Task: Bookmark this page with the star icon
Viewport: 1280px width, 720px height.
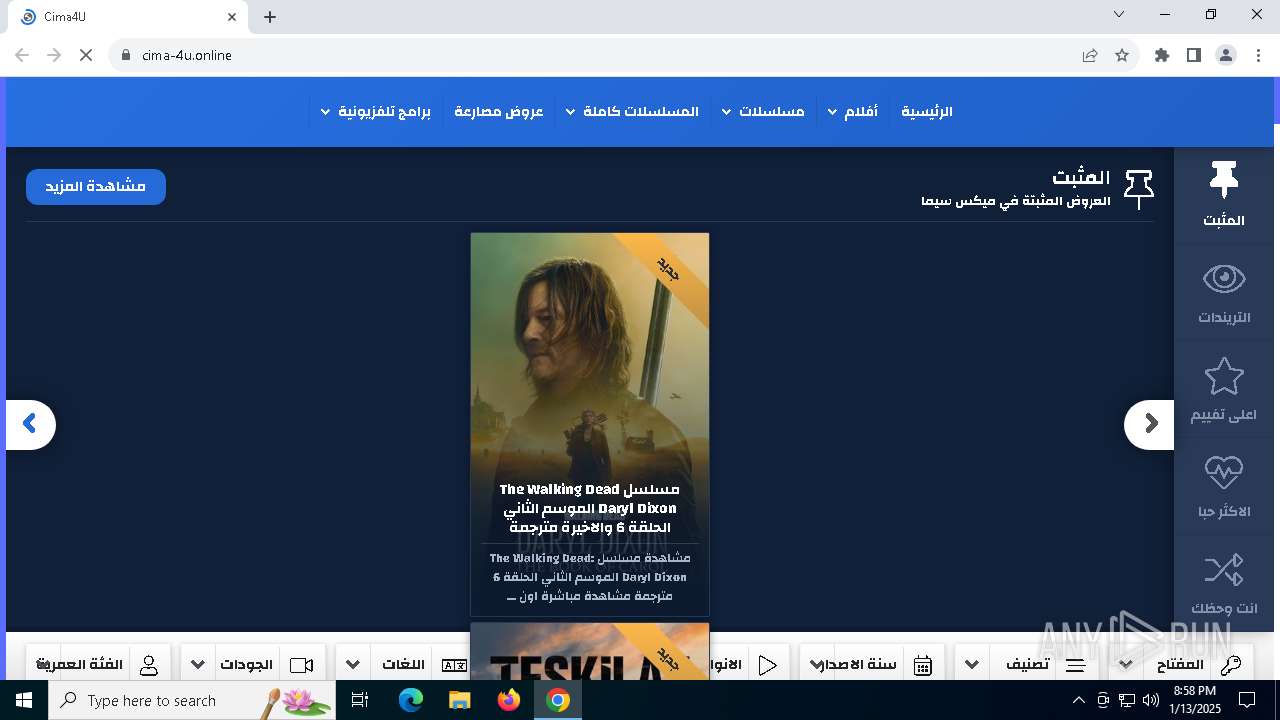Action: [1122, 55]
